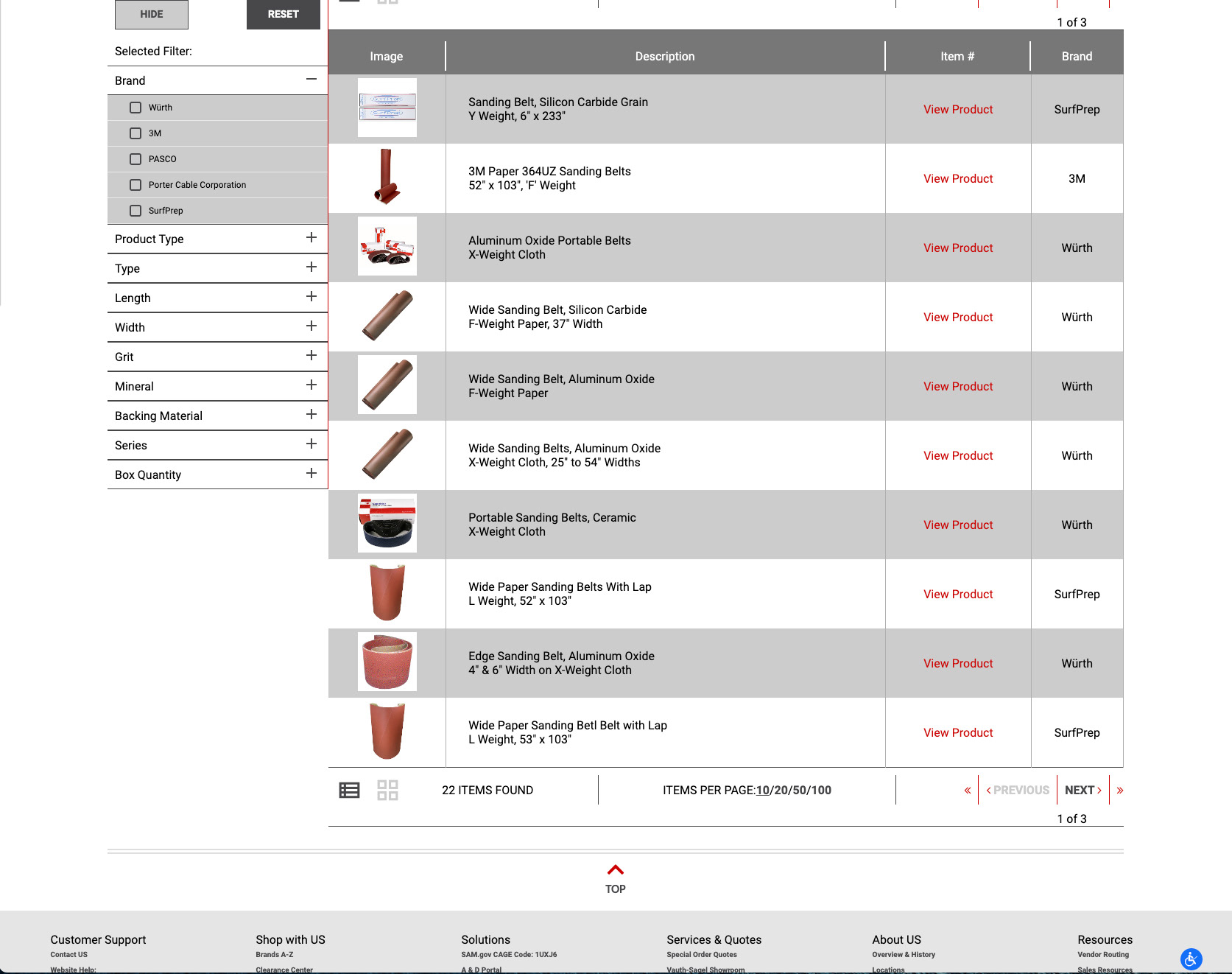Open Special Order Quotes footer link

pos(702,954)
